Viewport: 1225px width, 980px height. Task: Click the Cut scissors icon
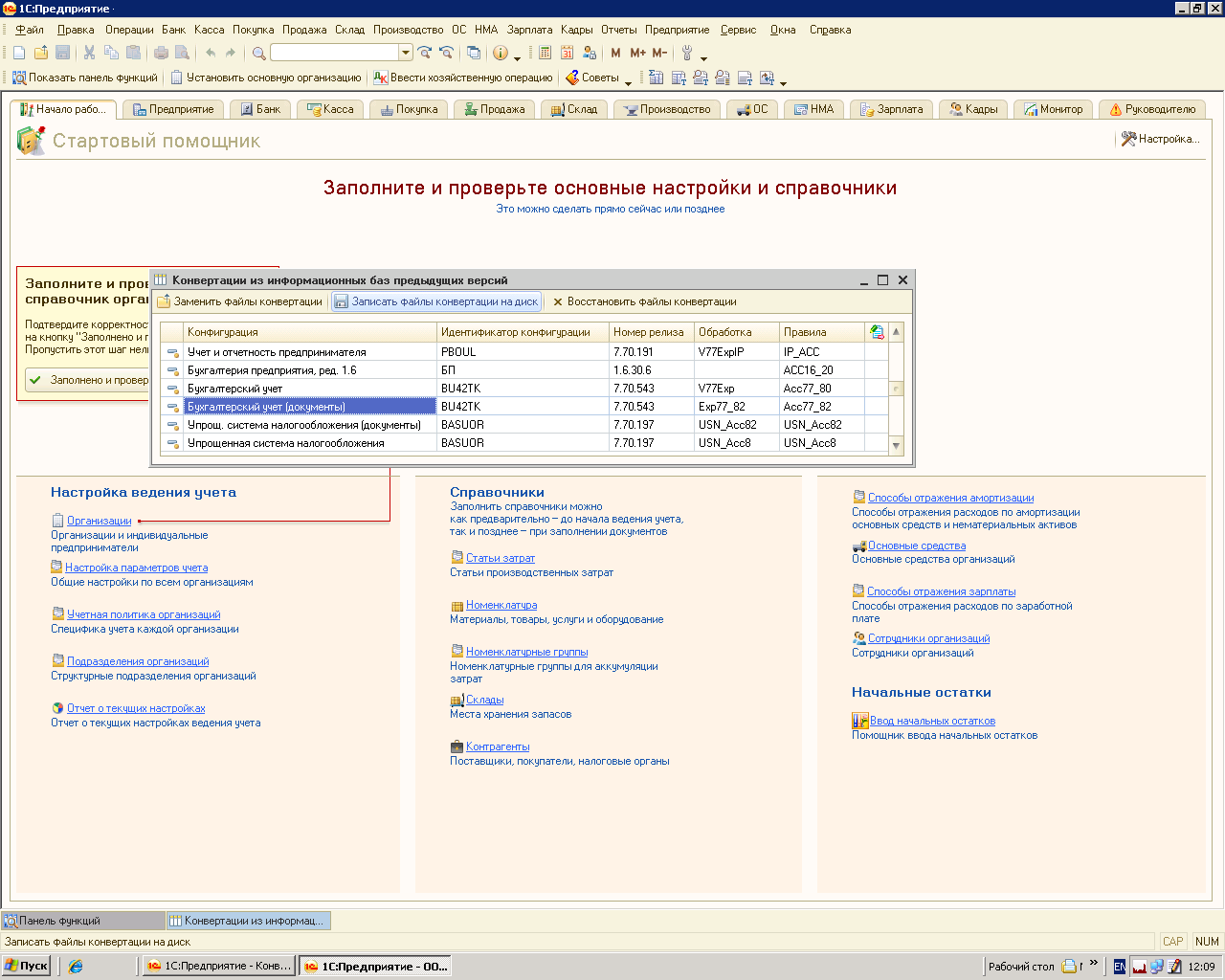(89, 53)
